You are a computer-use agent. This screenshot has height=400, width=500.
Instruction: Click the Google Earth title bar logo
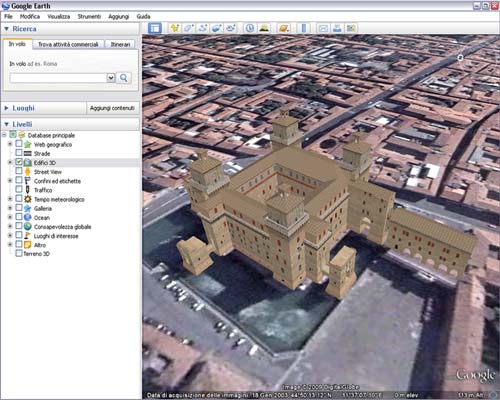click(x=5, y=6)
